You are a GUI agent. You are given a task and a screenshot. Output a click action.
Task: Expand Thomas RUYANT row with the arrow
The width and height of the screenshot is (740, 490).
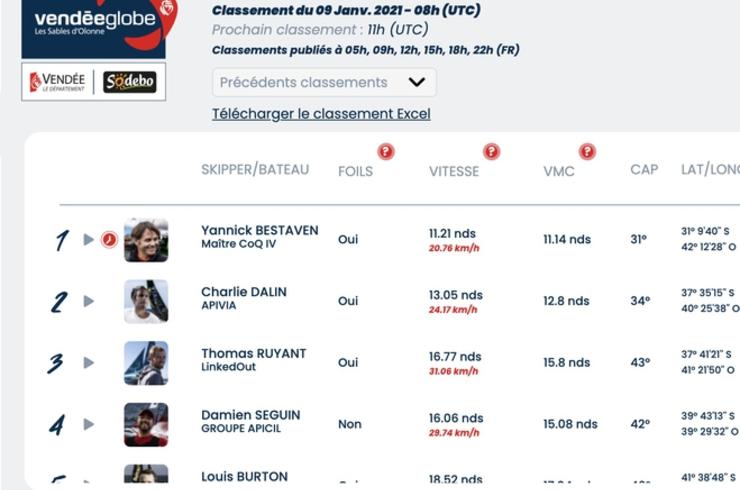(88, 363)
